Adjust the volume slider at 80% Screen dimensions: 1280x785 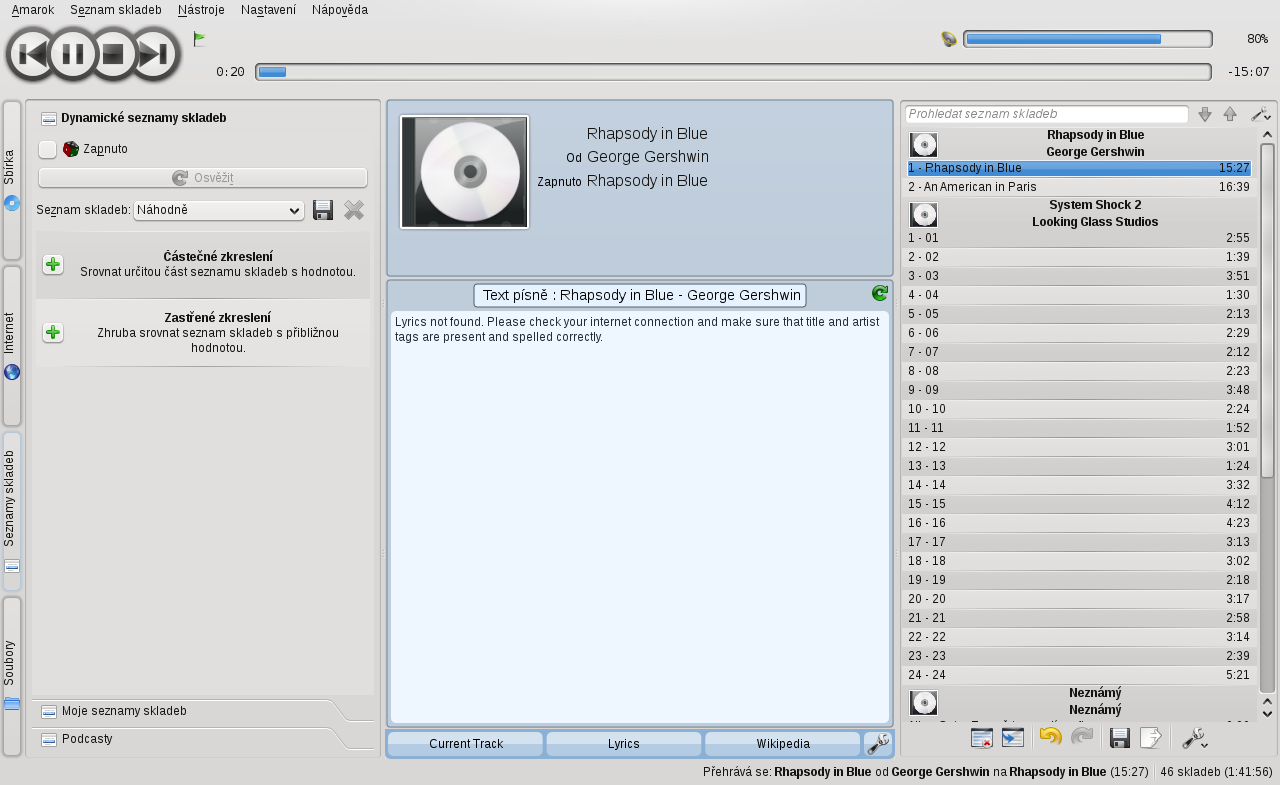point(1088,39)
